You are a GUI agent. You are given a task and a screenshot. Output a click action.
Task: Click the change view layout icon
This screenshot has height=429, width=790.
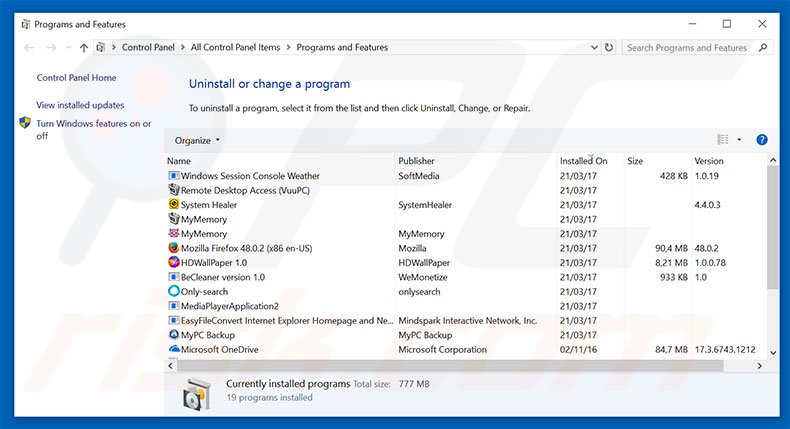(722, 140)
